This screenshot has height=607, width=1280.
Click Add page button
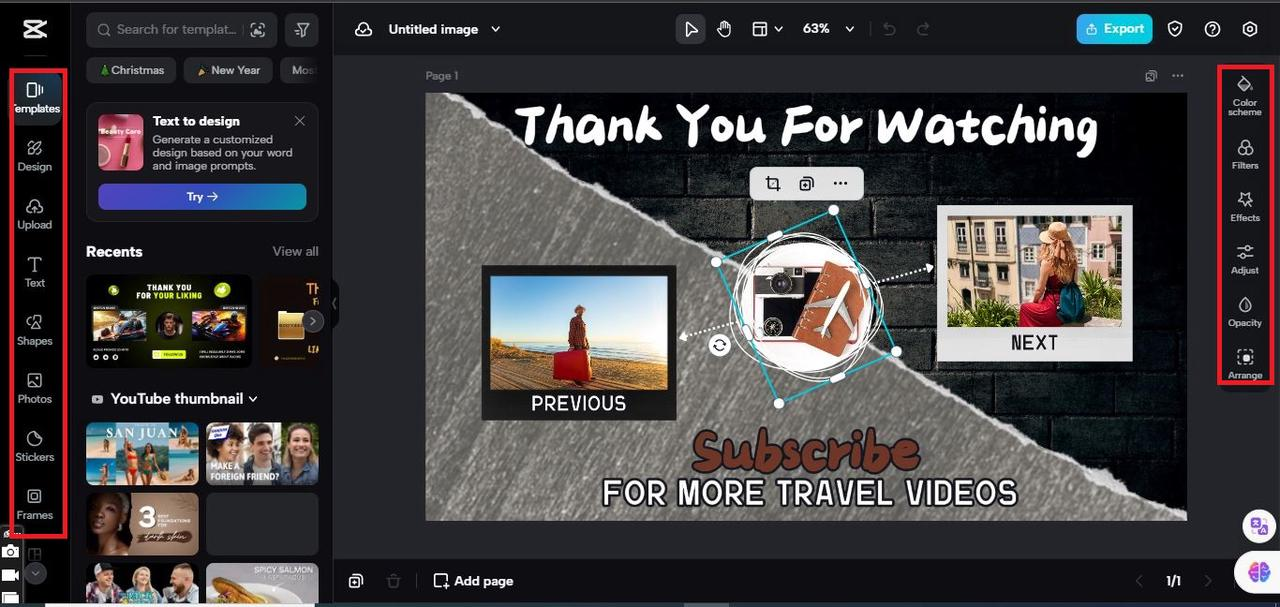(x=474, y=581)
